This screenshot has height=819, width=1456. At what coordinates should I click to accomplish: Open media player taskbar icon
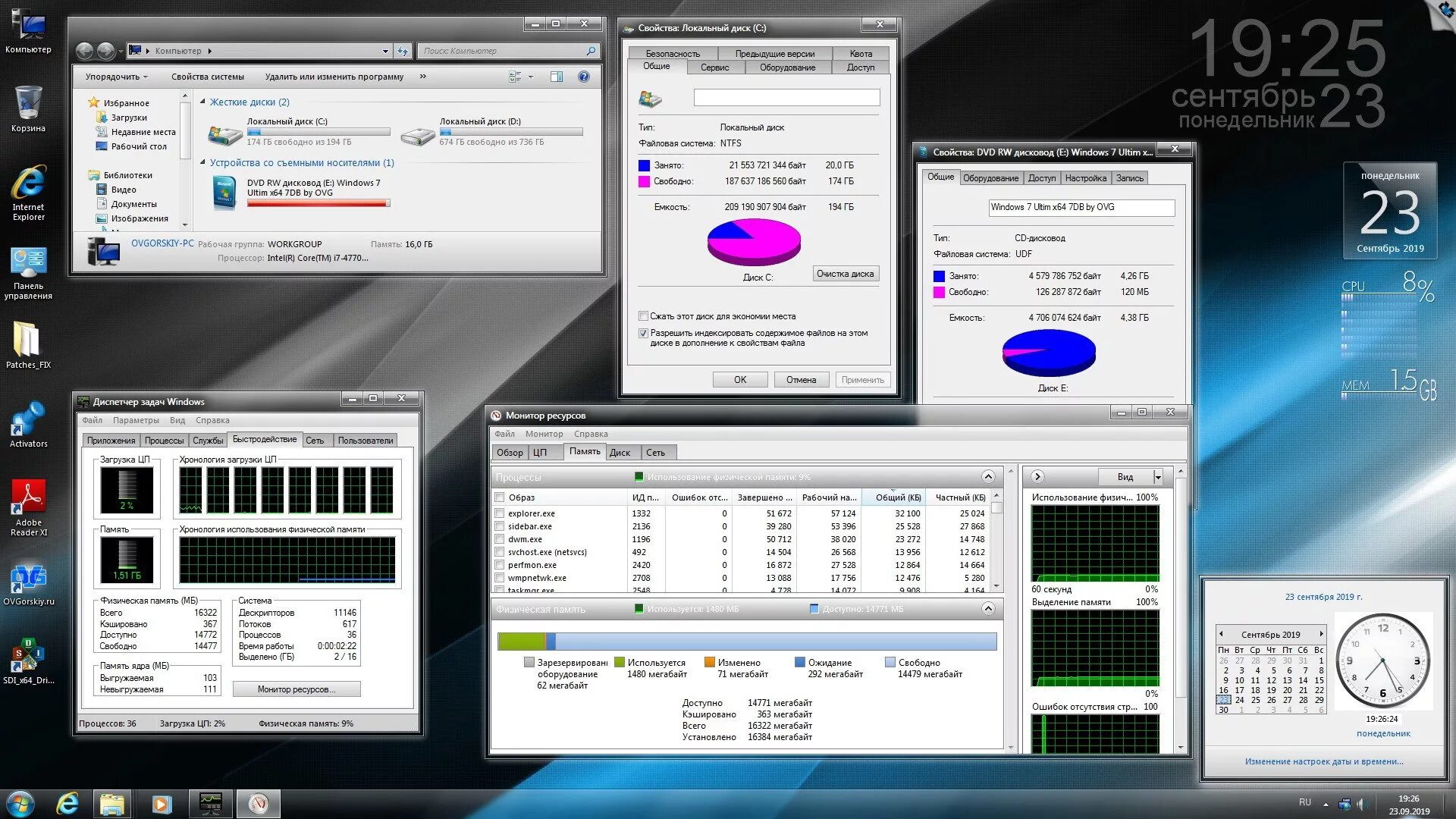pos(162,803)
